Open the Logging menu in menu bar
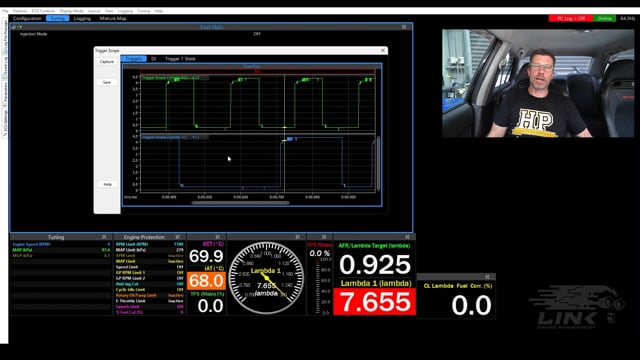This screenshot has height=360, width=640. tap(125, 11)
